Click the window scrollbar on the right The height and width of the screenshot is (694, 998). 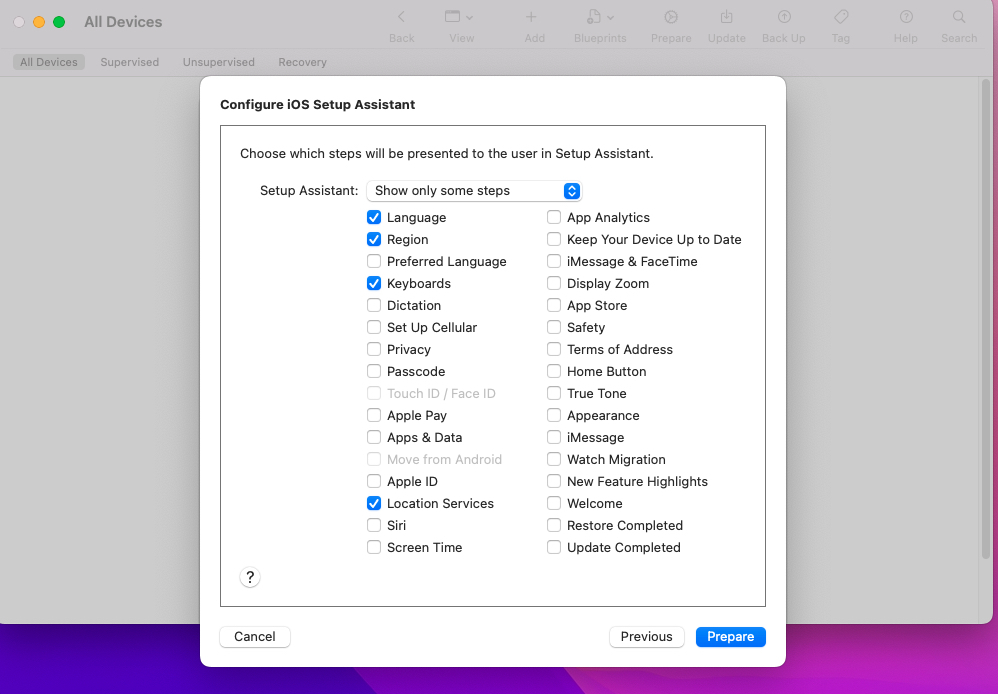pyautogui.click(x=985, y=318)
